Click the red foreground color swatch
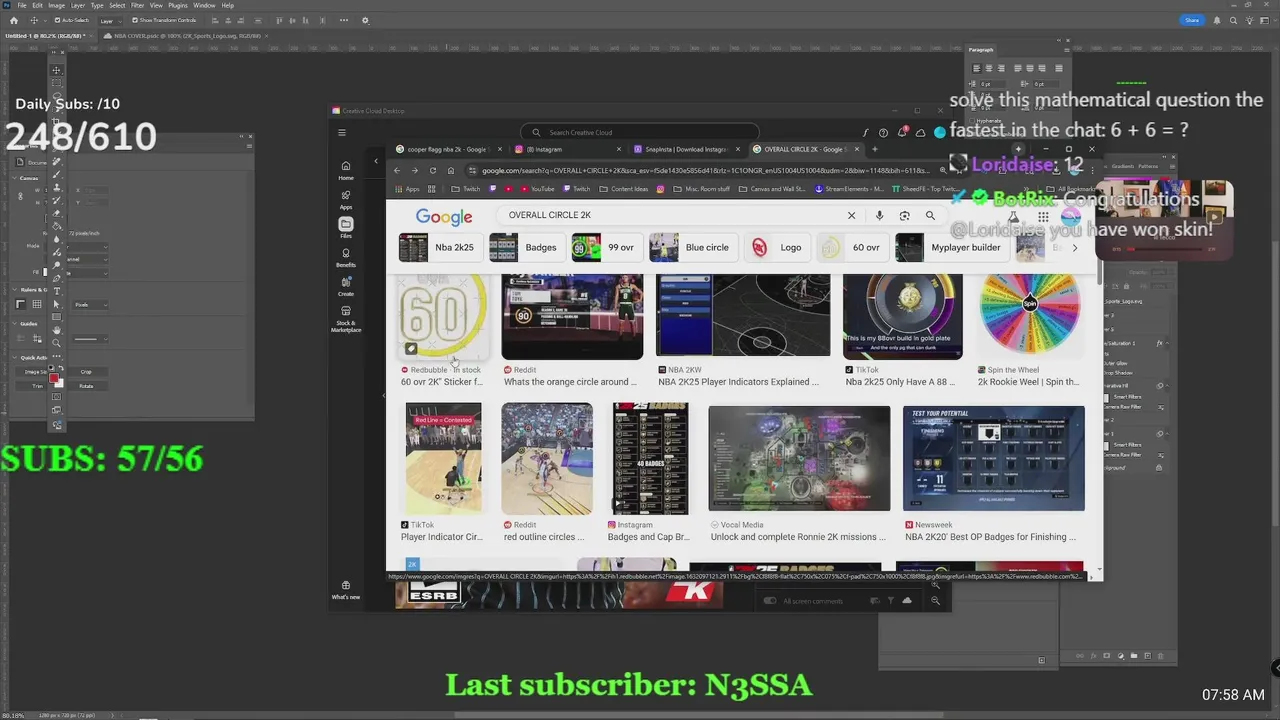Image resolution: width=1280 pixels, height=720 pixels. tap(54, 378)
